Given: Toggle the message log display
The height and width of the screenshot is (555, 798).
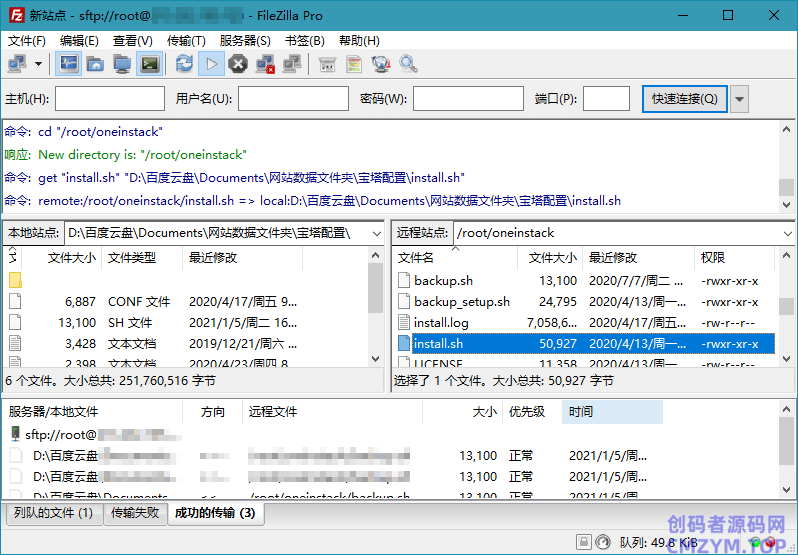Looking at the screenshot, I should click(x=69, y=64).
